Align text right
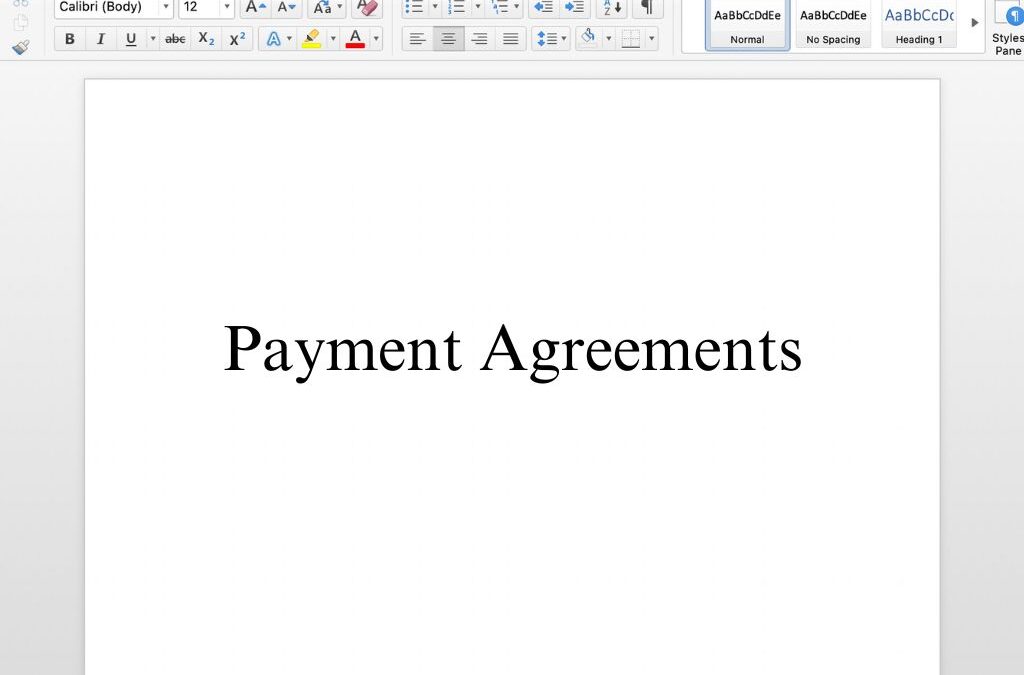1024x675 pixels. pos(479,39)
